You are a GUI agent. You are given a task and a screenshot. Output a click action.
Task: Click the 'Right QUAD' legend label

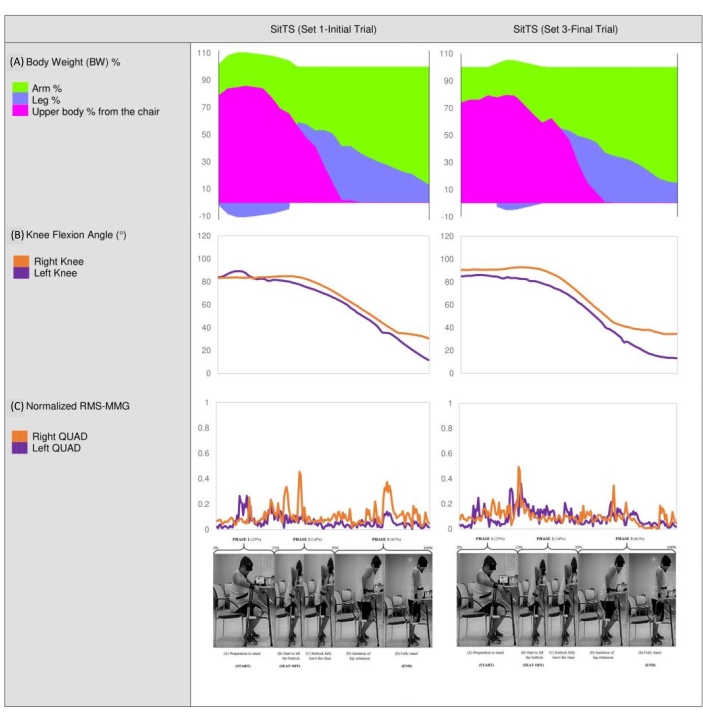click(x=60, y=436)
